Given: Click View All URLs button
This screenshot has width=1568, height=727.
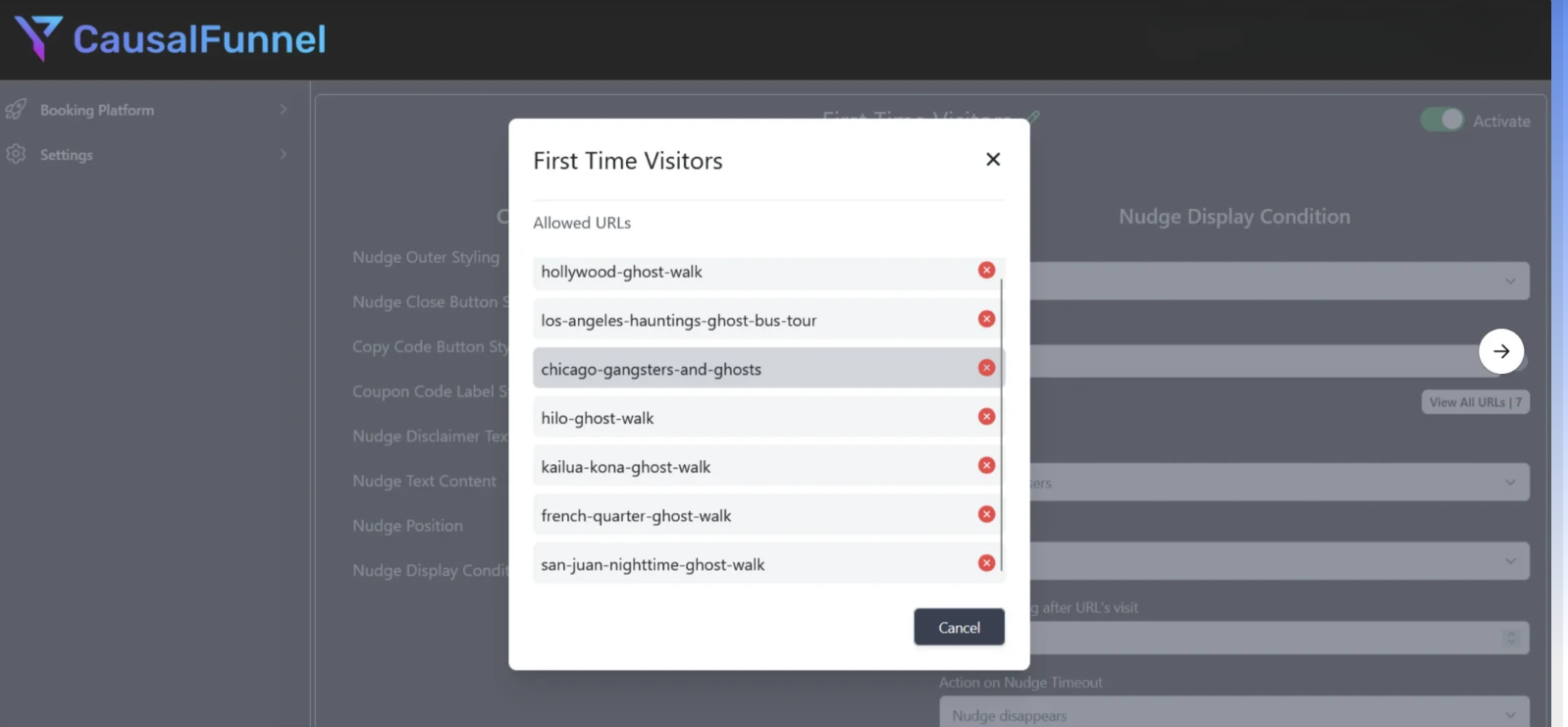Looking at the screenshot, I should click(1476, 402).
